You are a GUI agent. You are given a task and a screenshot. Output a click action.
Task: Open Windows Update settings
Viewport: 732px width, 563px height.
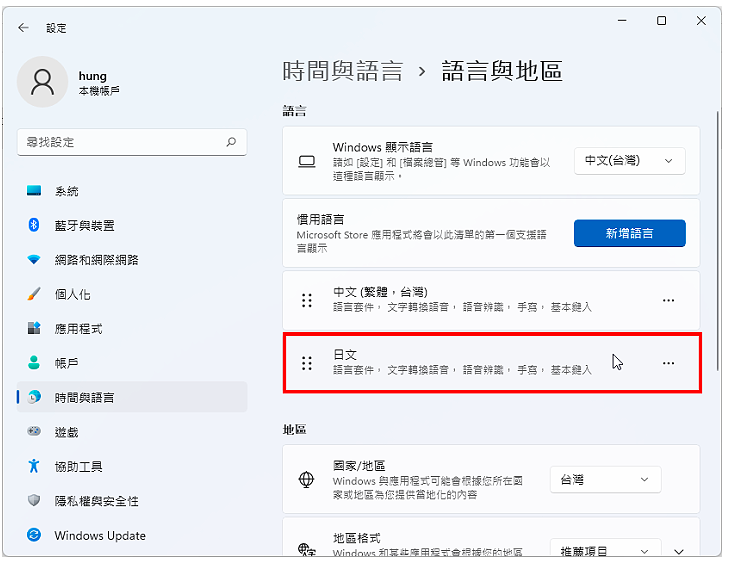[132, 535]
